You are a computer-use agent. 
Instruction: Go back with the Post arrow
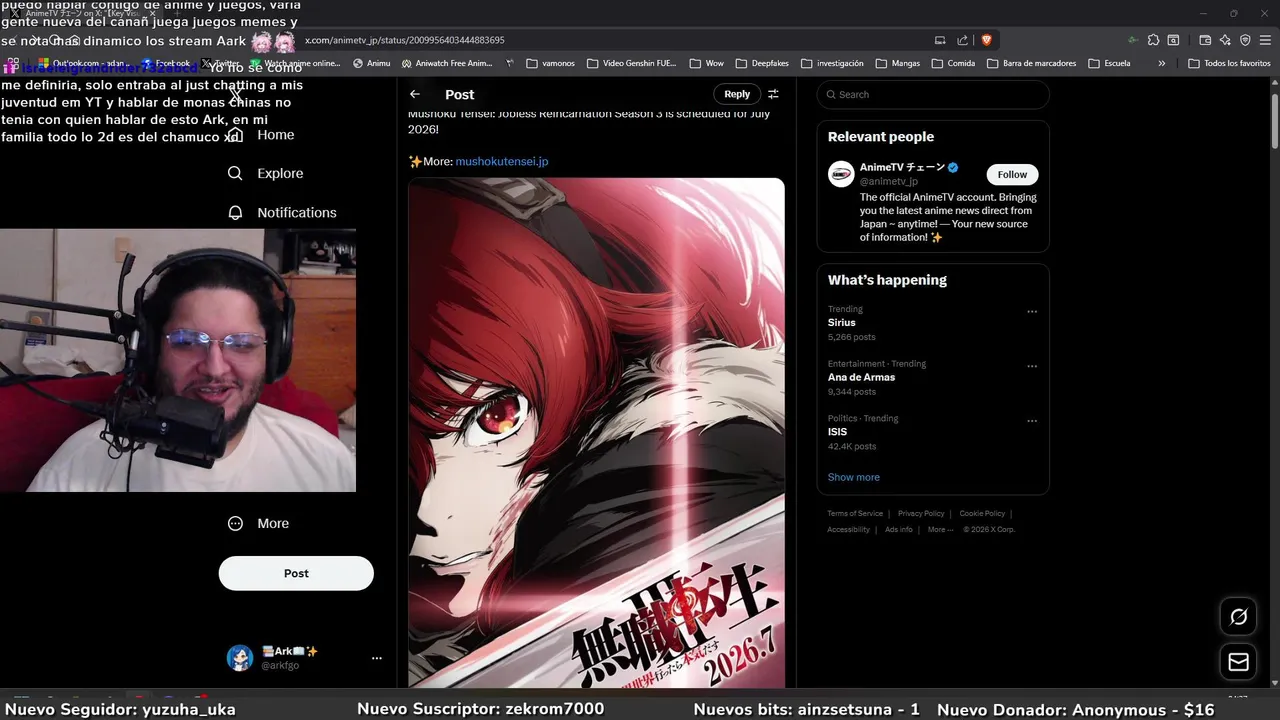(415, 94)
